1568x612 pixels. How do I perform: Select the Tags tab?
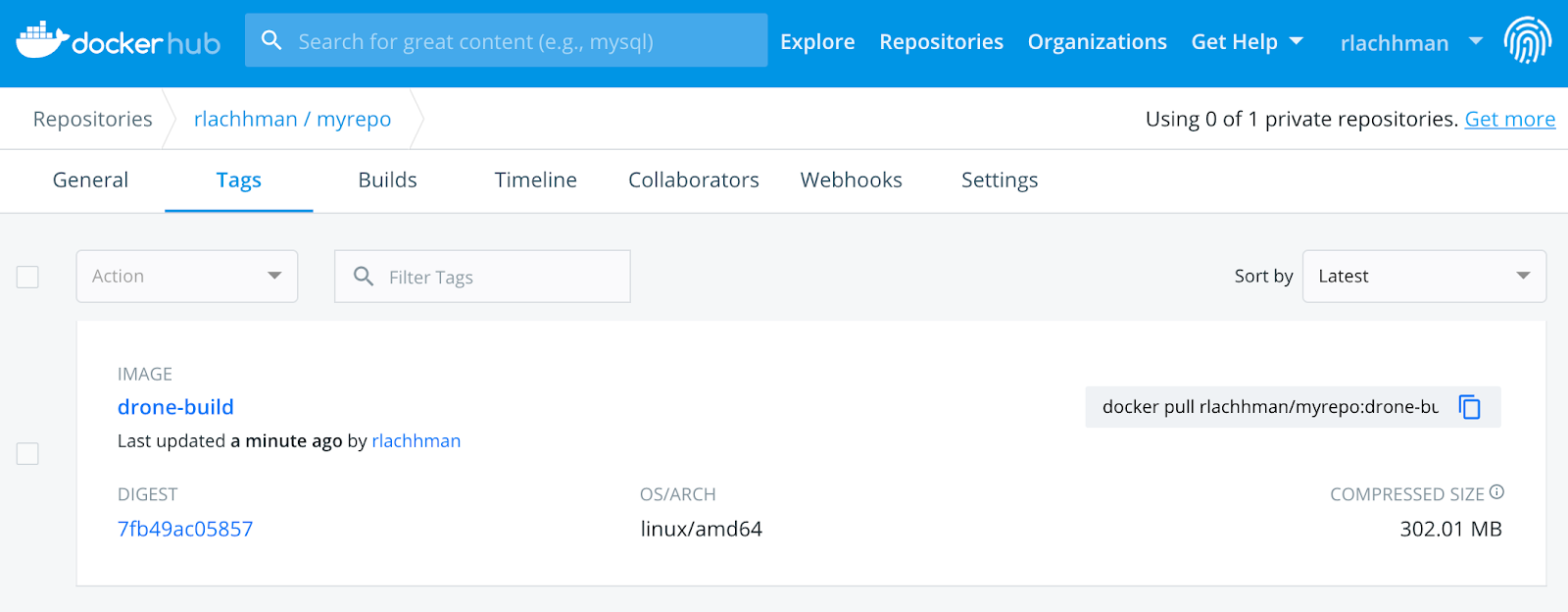(239, 180)
